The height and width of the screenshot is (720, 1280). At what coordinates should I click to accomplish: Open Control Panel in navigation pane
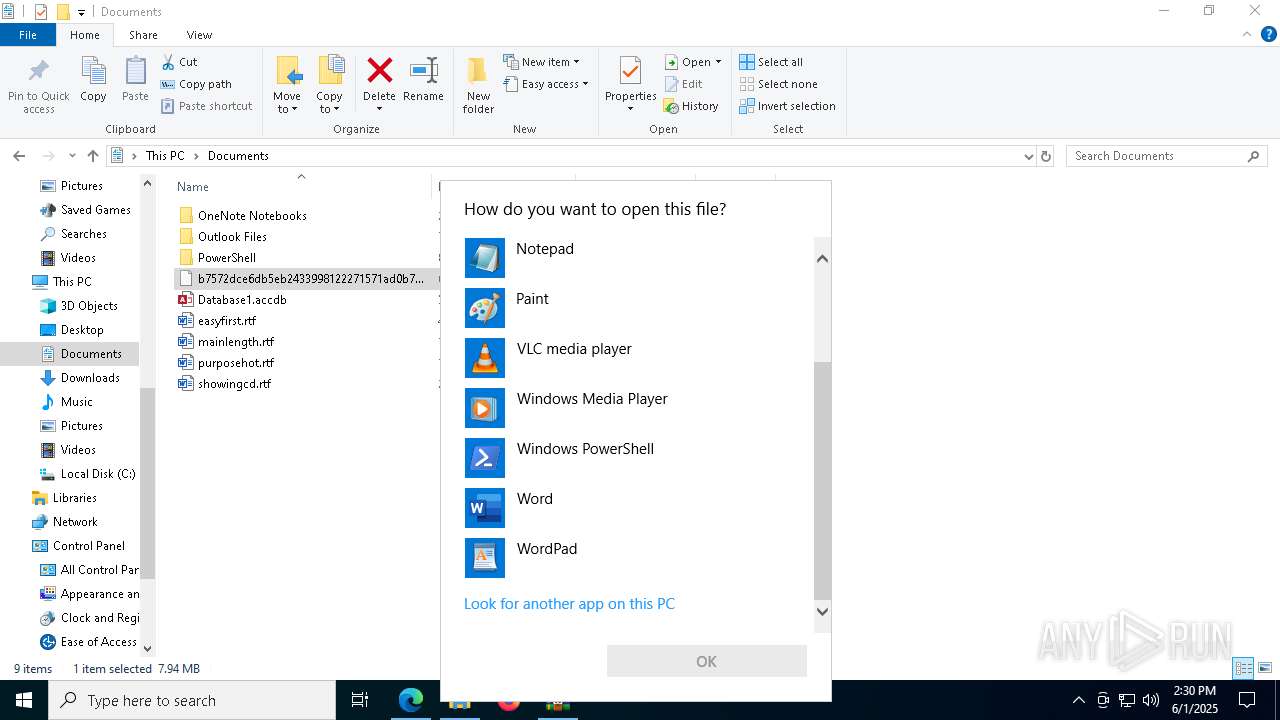point(89,546)
